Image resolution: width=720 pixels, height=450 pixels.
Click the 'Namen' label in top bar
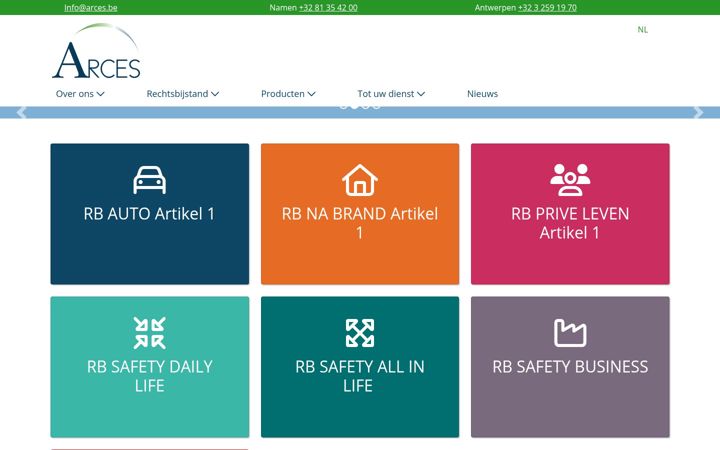click(283, 7)
